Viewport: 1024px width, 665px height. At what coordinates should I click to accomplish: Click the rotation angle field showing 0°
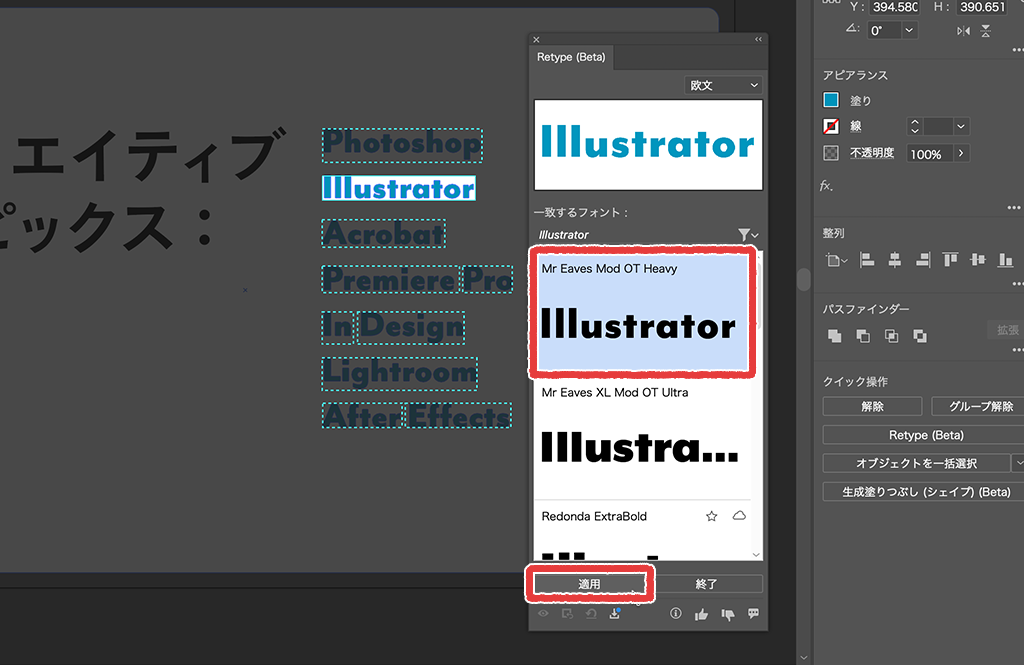click(x=884, y=31)
